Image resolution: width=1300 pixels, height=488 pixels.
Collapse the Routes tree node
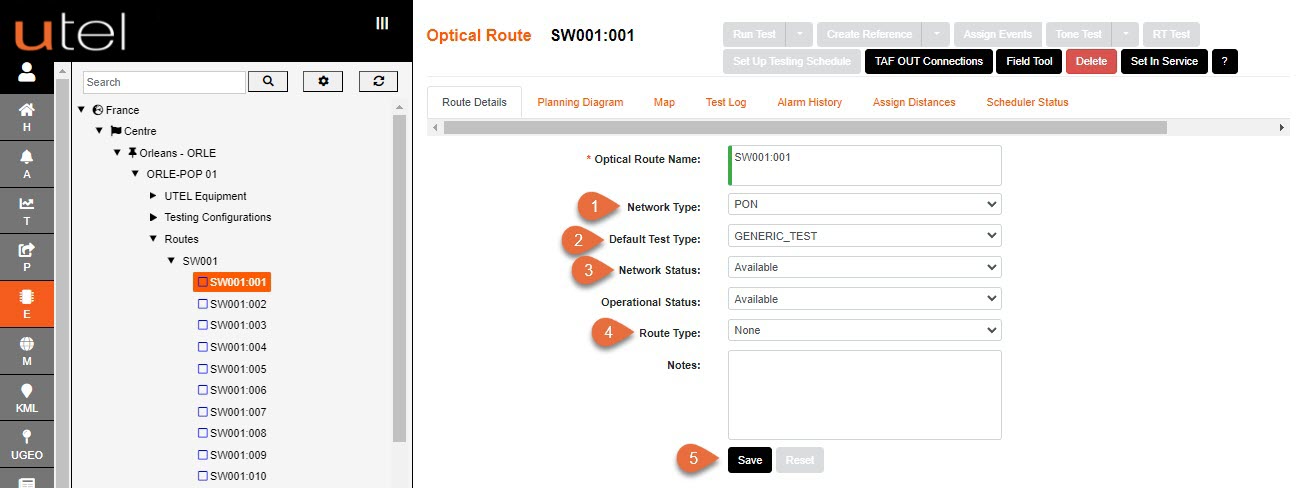click(x=153, y=239)
